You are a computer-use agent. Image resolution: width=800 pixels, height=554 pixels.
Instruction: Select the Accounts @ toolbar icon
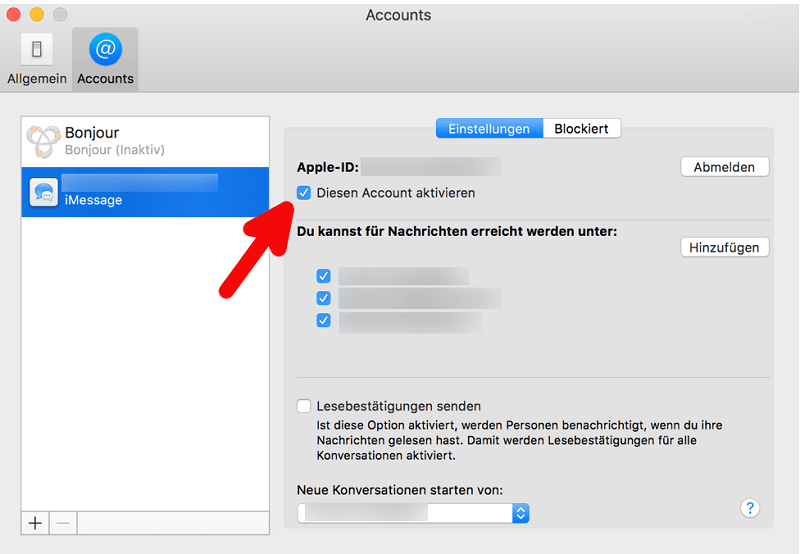coord(105,60)
